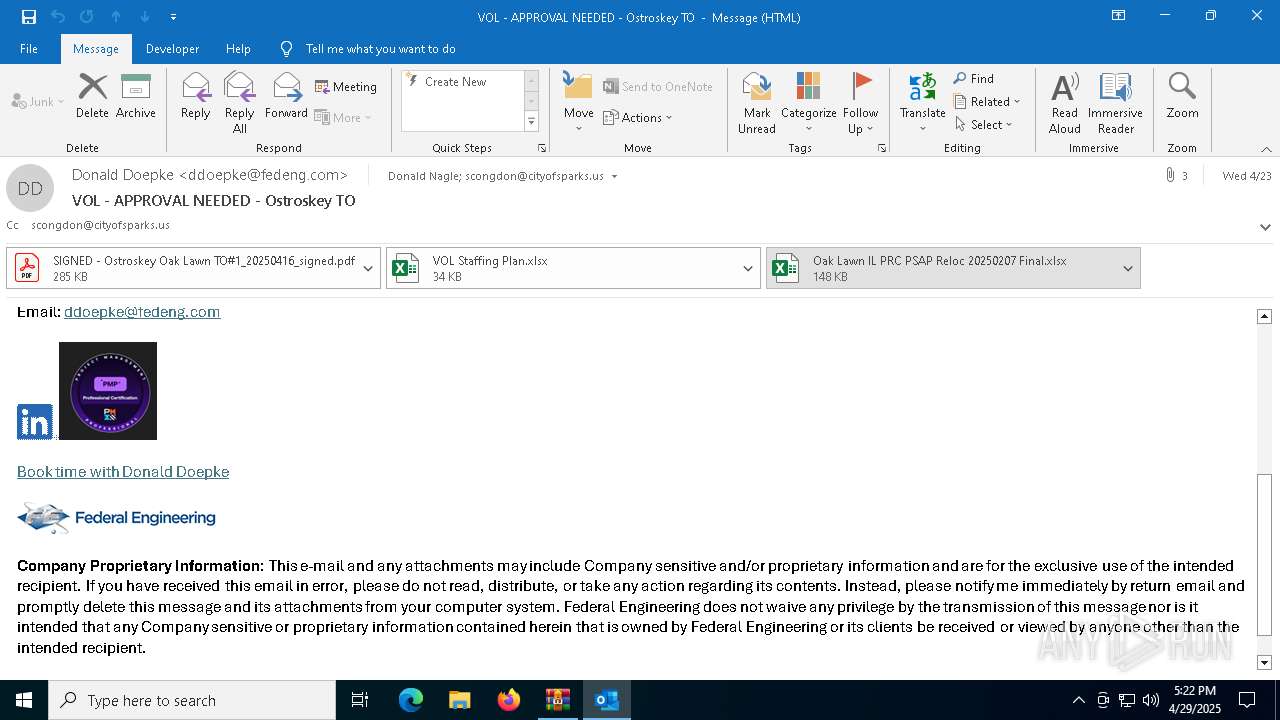
Task: Click the Federal Engineering logo
Action: coord(117,518)
